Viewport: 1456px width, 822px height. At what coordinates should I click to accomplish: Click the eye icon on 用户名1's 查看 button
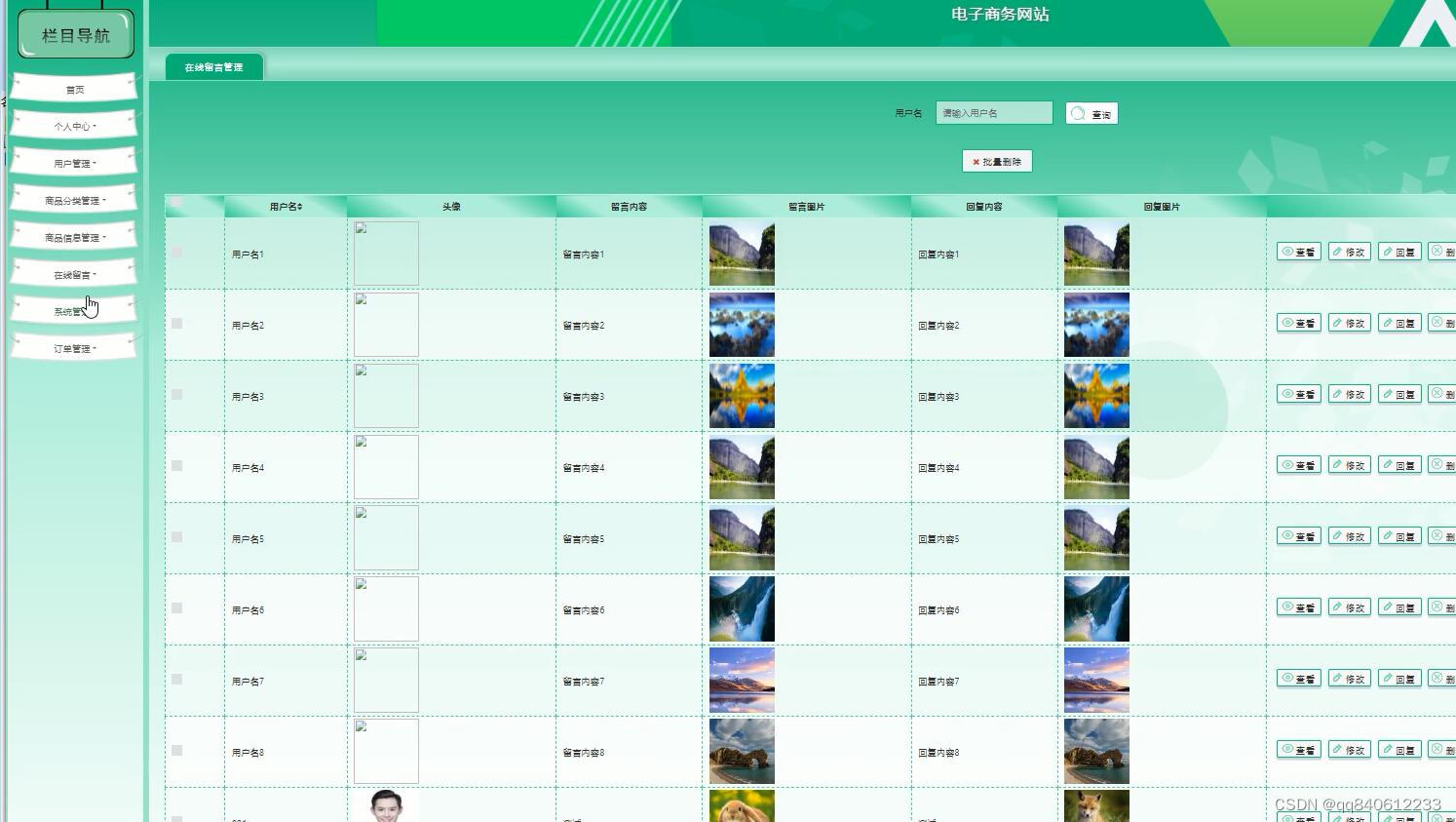coord(1287,252)
